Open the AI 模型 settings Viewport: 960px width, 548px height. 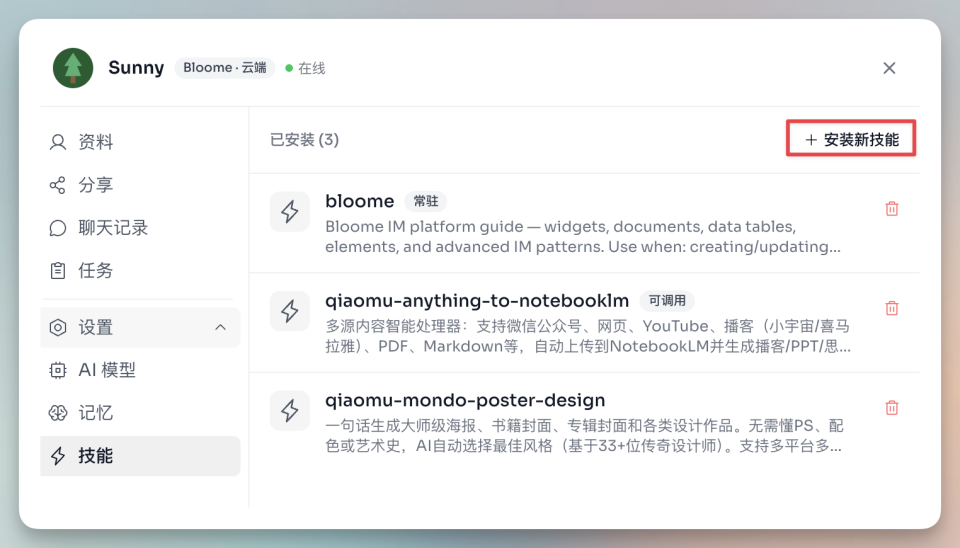(140, 370)
